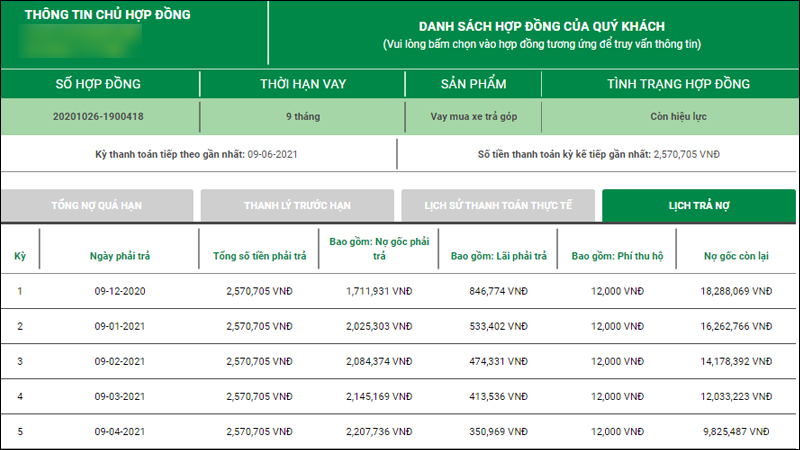
Task: Switch to THANH LÝ TRƯỚC HẠN tab
Action: tap(297, 205)
